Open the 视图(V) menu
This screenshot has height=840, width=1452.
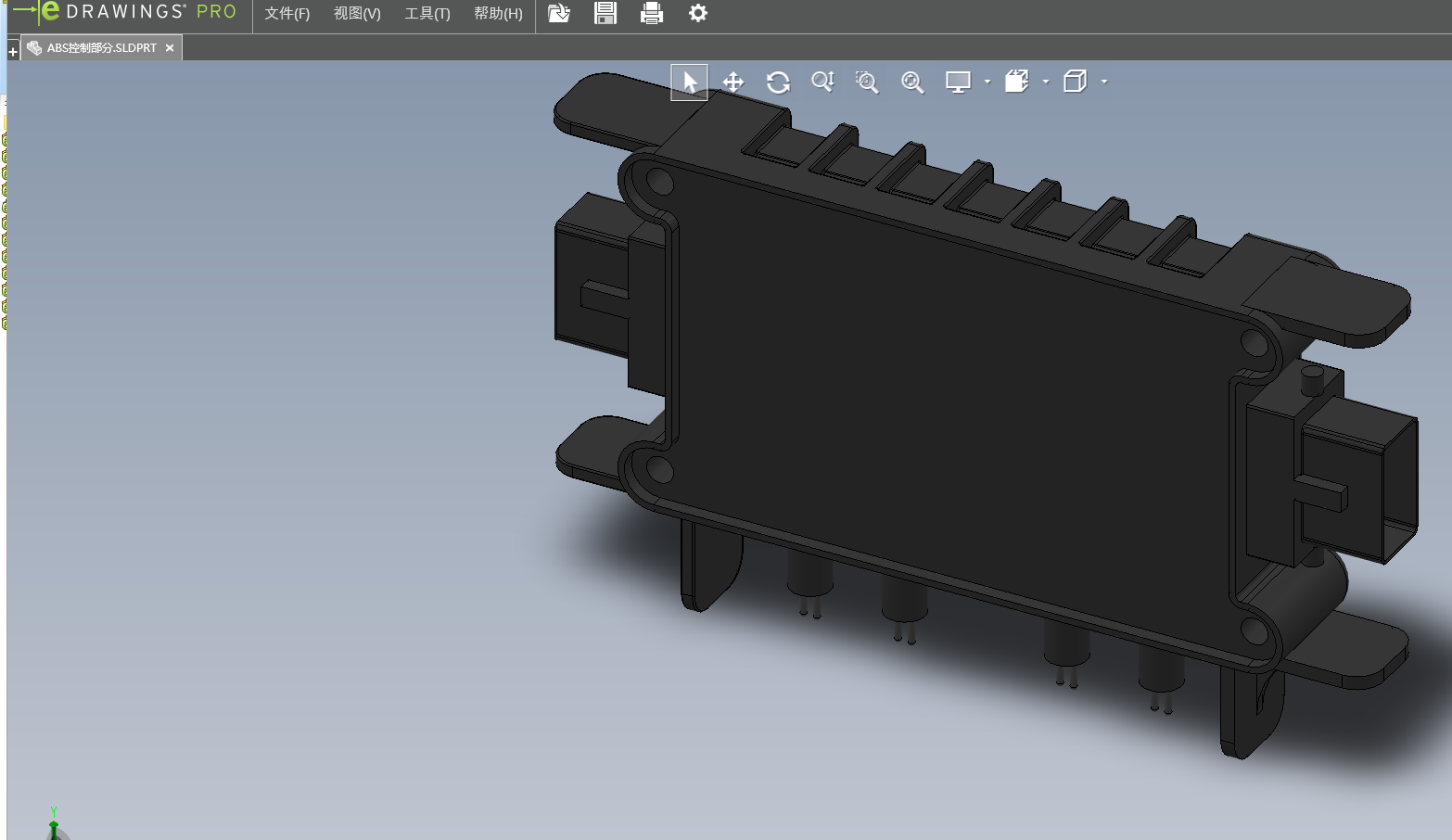[357, 13]
